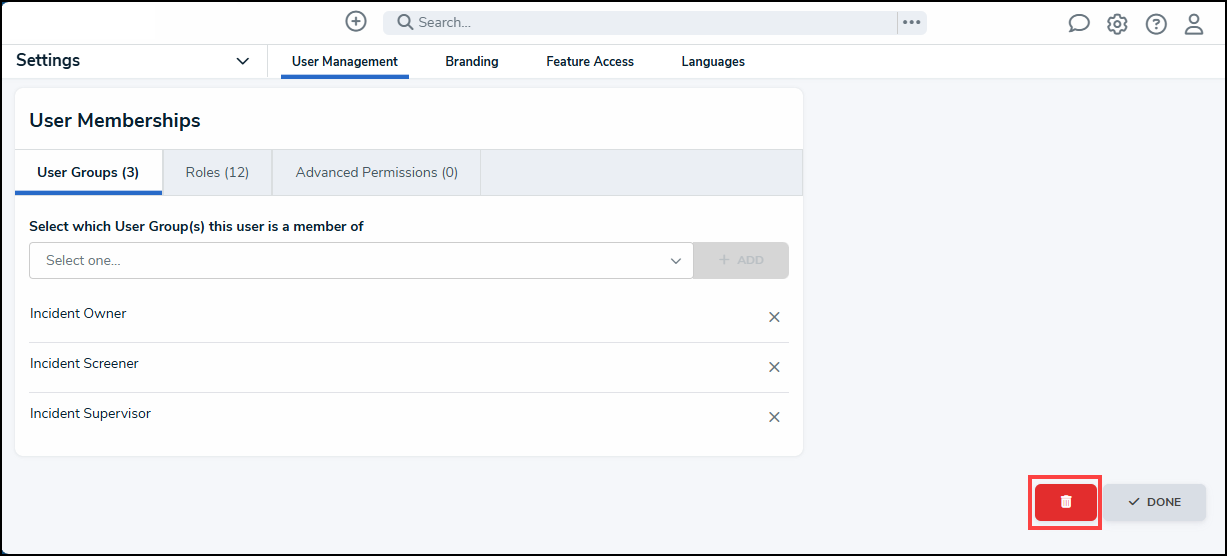
Task: Click the Incident Supervisor row text
Action: pos(90,413)
